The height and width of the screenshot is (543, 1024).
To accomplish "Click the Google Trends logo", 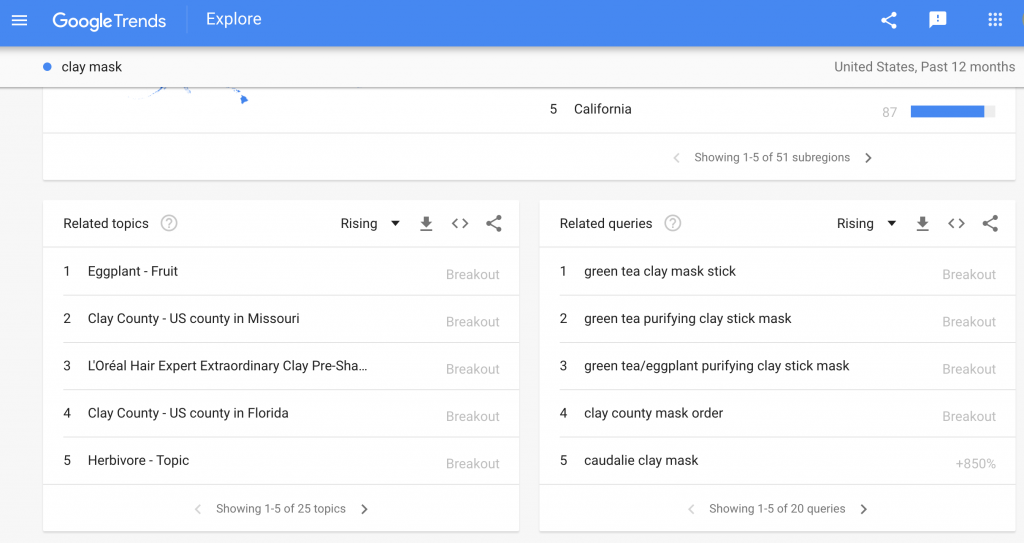I will point(109,20).
